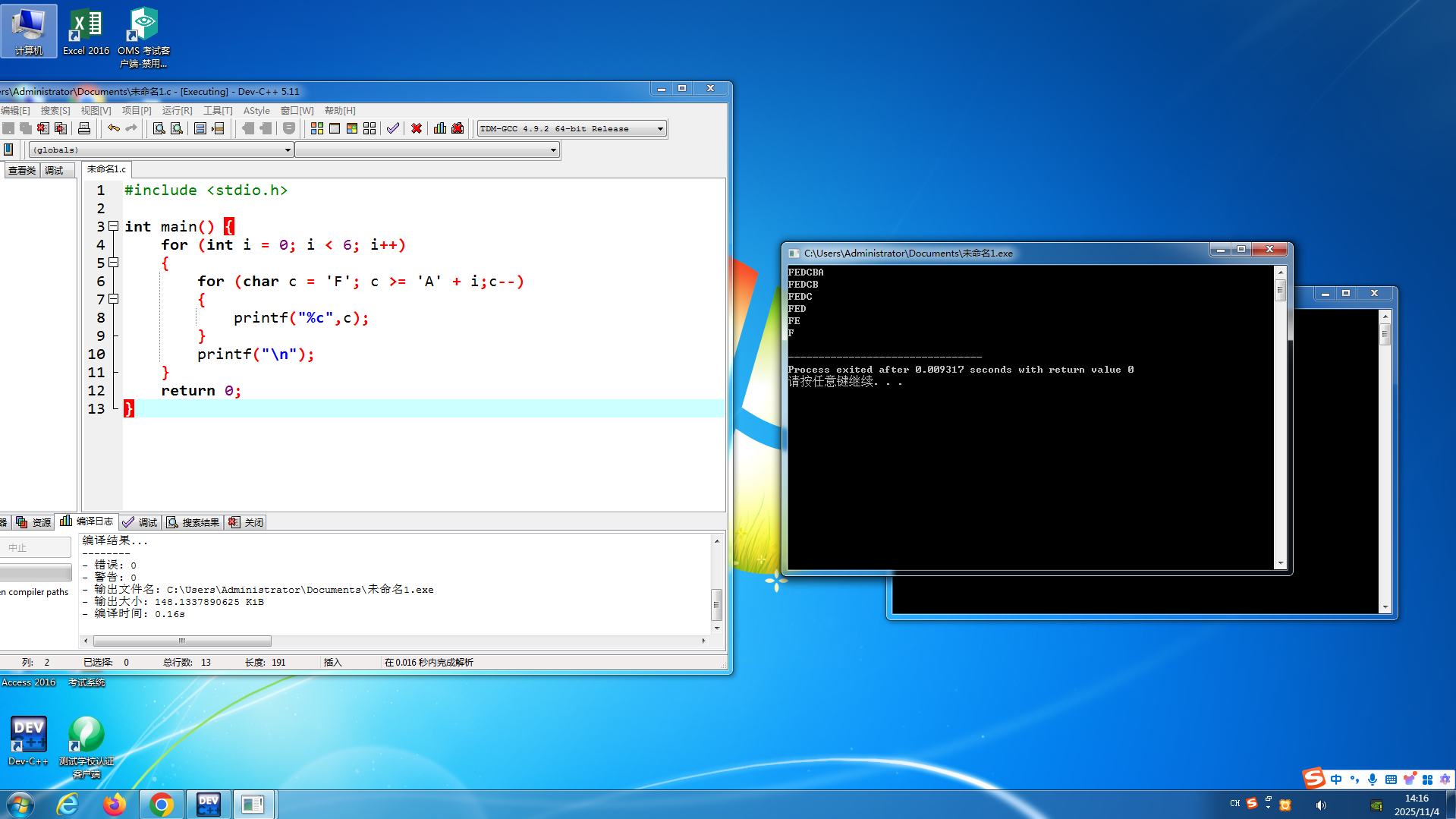Click the console window taskbar button

[253, 804]
